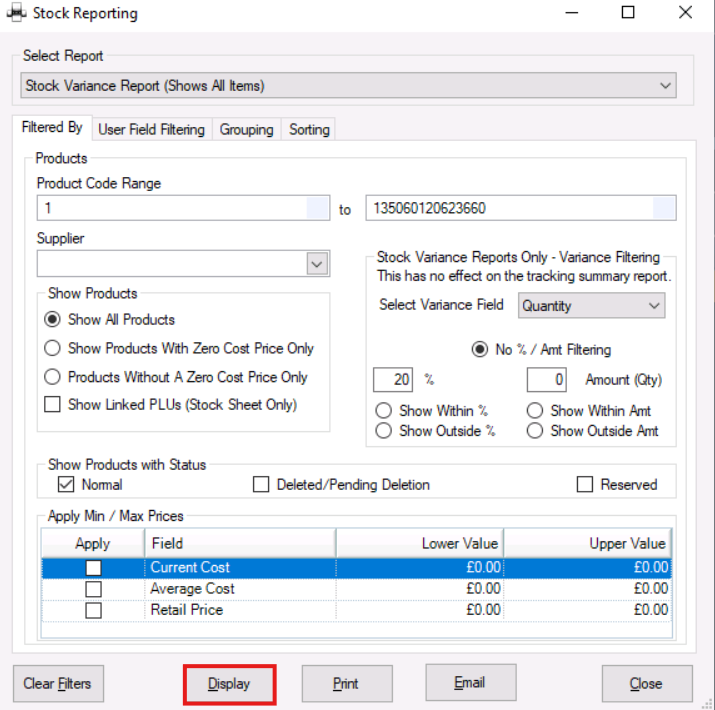The image size is (715, 710).
Task: Click the starting Product Code Range field
Action: point(170,208)
